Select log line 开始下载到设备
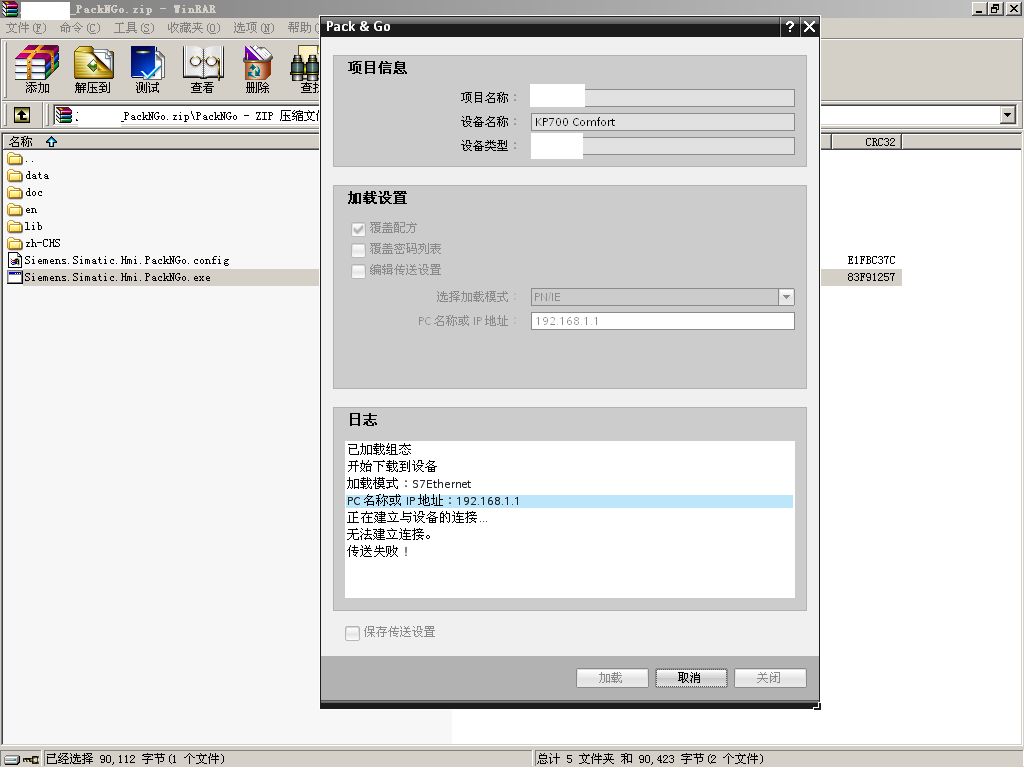Viewport: 1024px width, 768px height. [392, 466]
